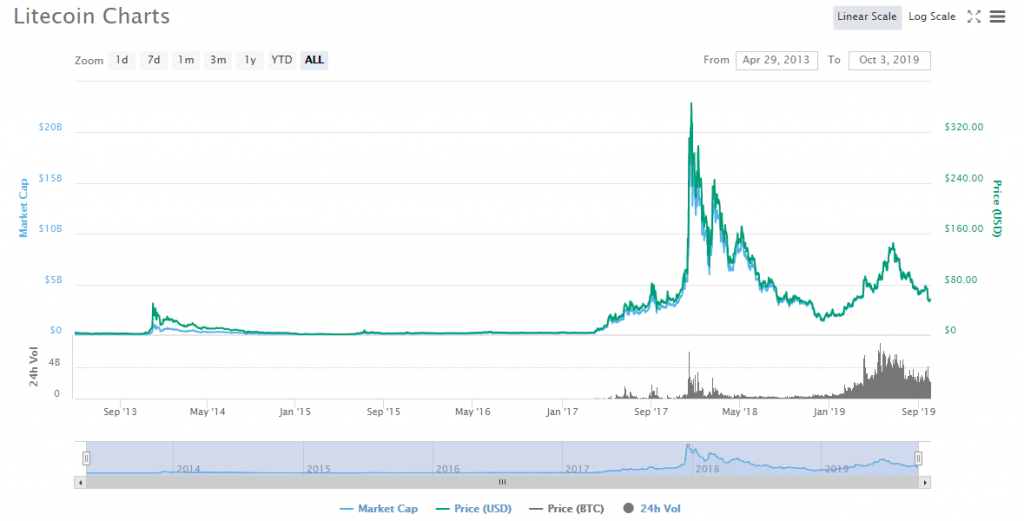
Task: Grab the right navigator range handle
Action: [x=918, y=458]
